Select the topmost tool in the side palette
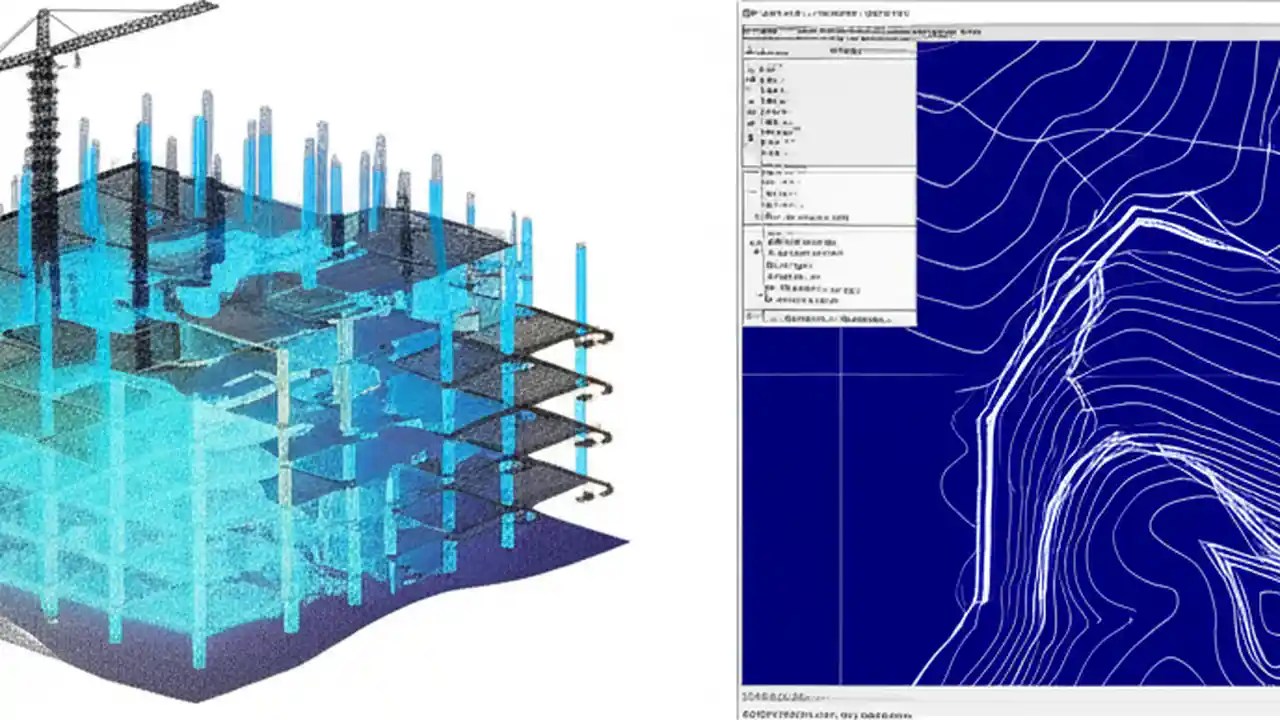Viewport: 1280px width, 720px height. [x=750, y=68]
